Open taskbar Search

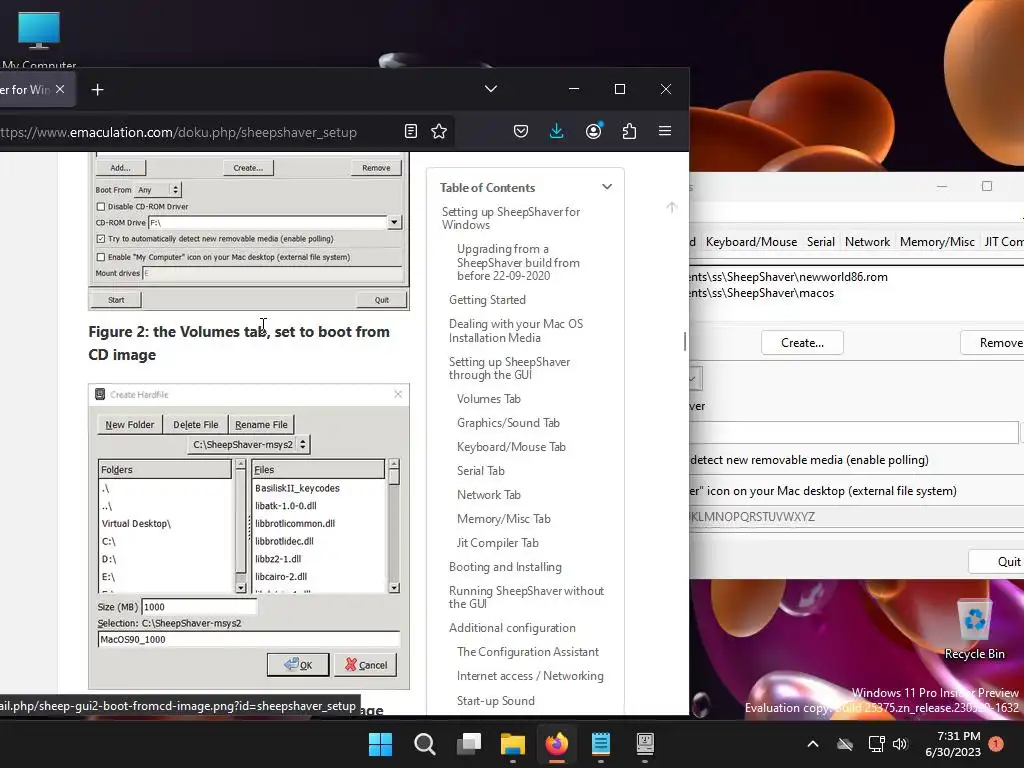tap(424, 744)
